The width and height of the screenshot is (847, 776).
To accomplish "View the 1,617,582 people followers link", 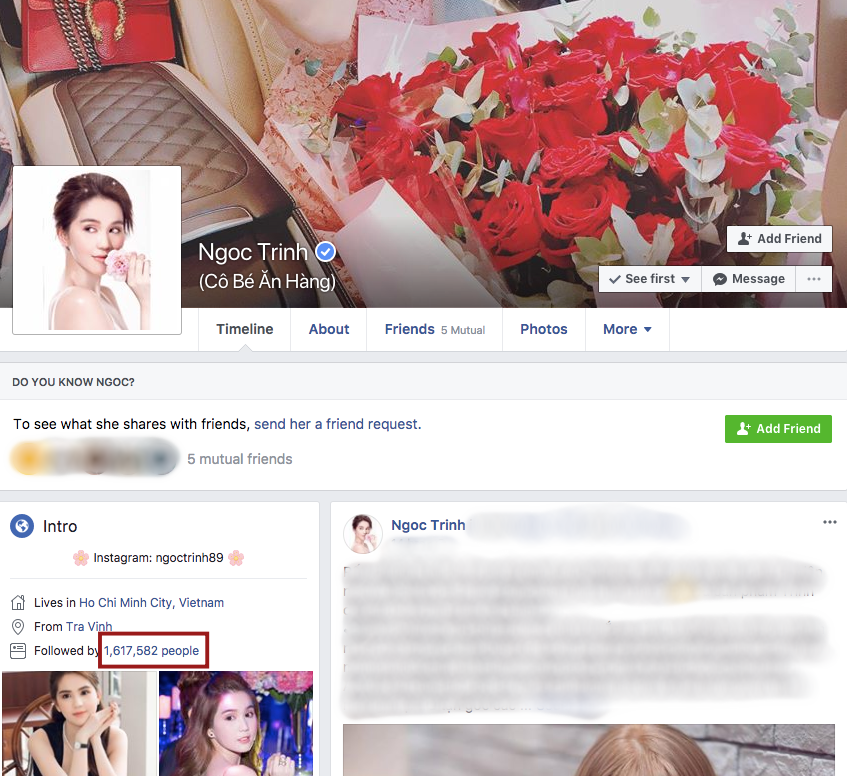I will point(152,651).
